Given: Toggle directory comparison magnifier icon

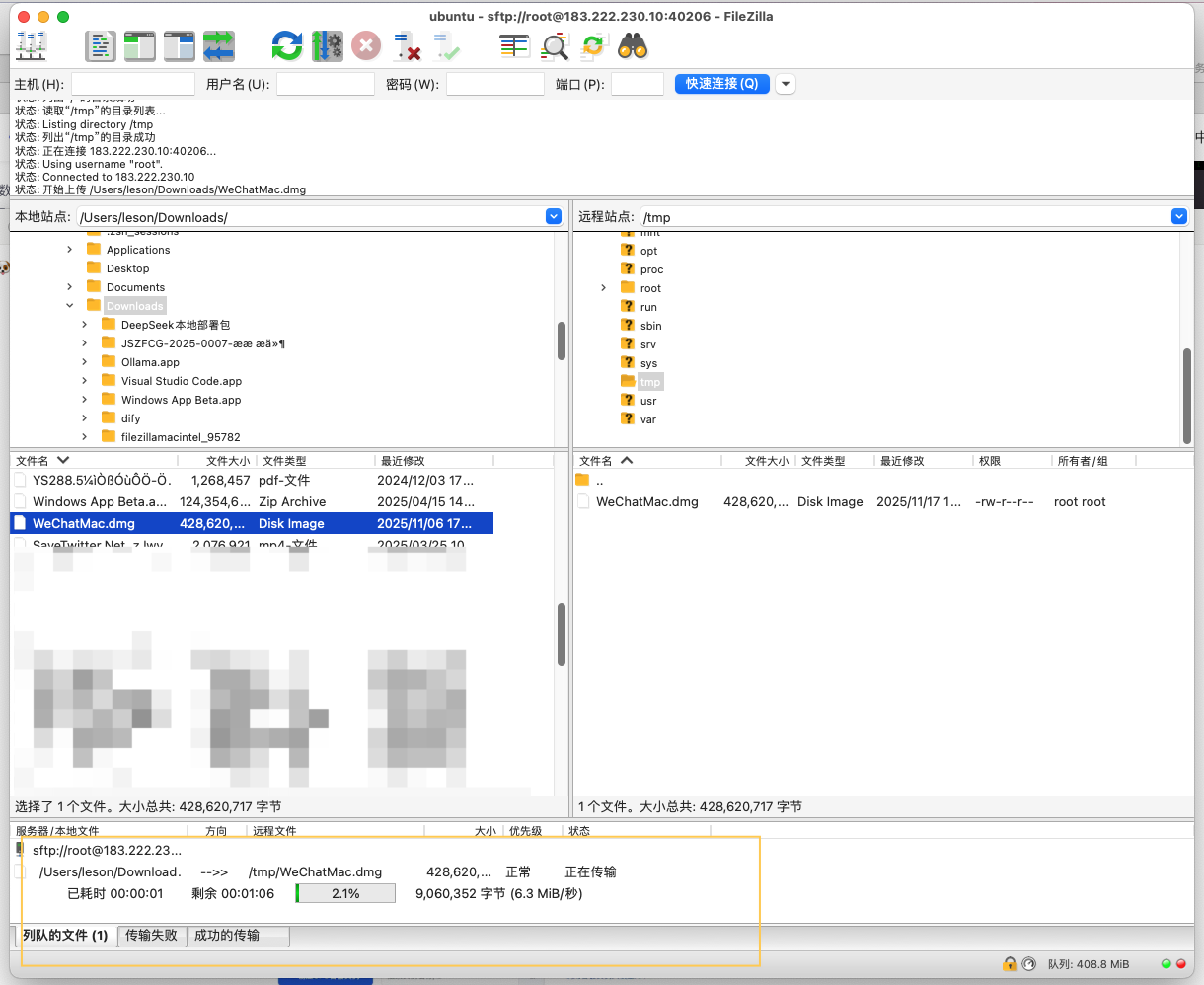Looking at the screenshot, I should 556,45.
